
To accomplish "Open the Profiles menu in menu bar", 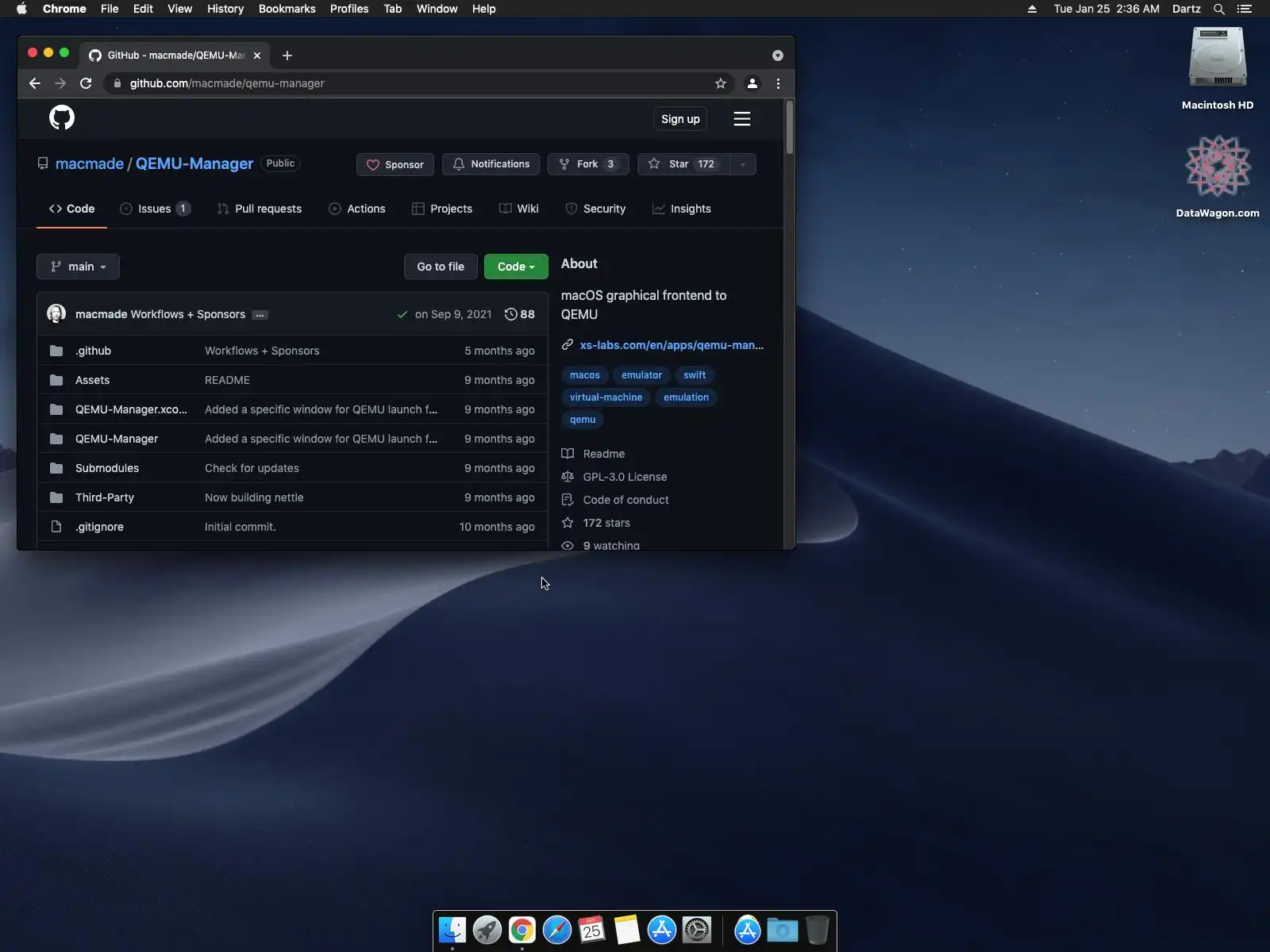I will [349, 9].
